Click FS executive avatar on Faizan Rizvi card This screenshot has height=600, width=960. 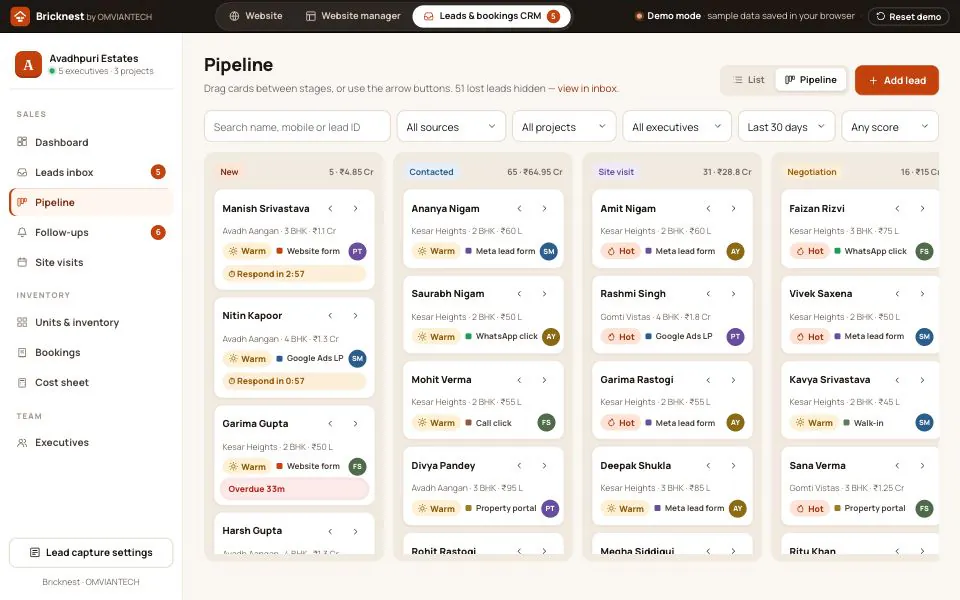(x=924, y=251)
